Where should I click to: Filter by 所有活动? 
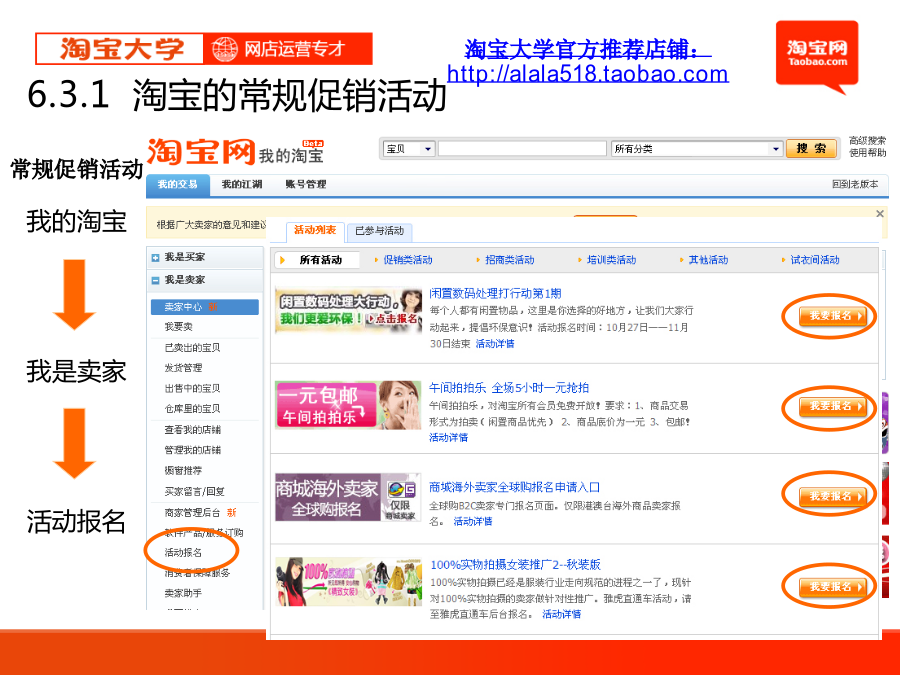[x=320, y=260]
